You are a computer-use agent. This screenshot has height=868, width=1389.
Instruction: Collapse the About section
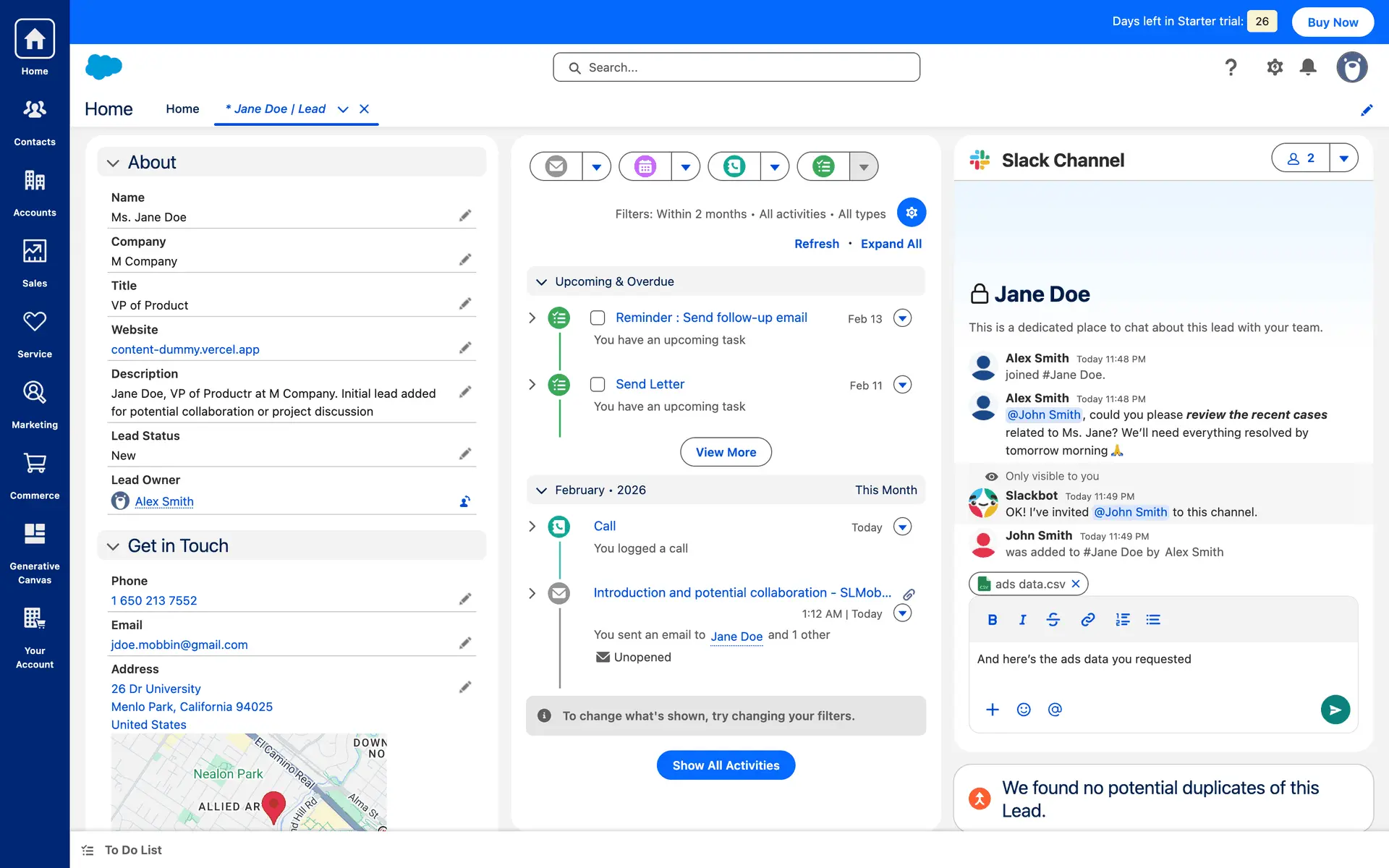coord(113,163)
